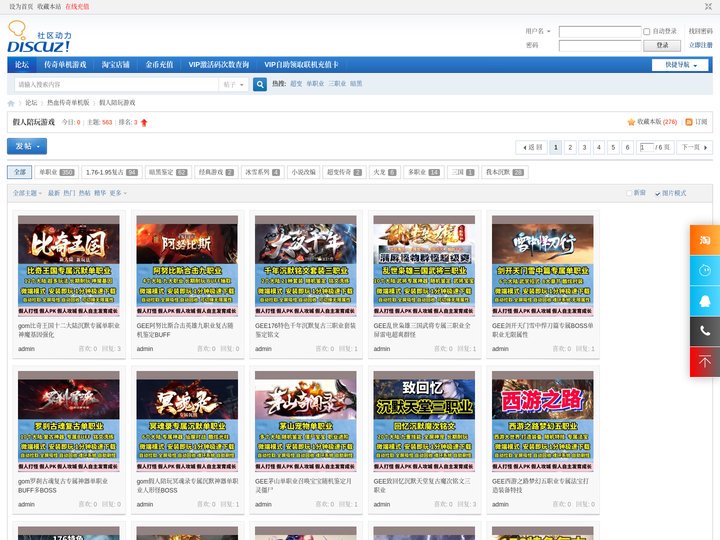Click the home icon in the breadcrumb
Image resolution: width=720 pixels, height=540 pixels.
11,103
